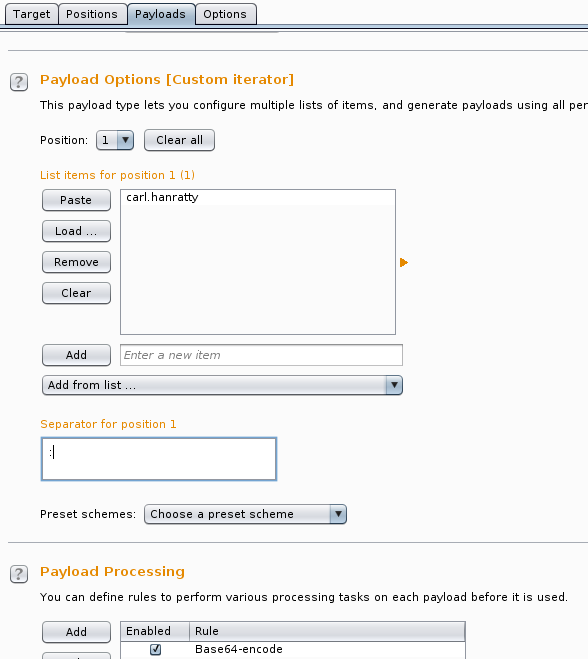The height and width of the screenshot is (659, 588).
Task: Click the Paste button
Action: pos(76,200)
